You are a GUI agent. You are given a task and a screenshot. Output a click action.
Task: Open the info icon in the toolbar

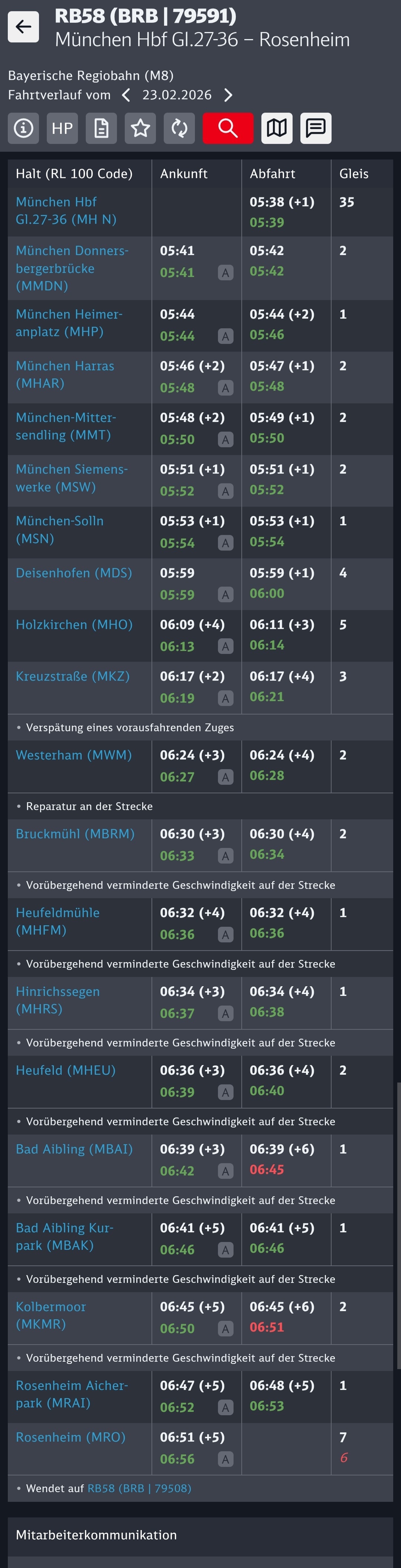tap(24, 128)
